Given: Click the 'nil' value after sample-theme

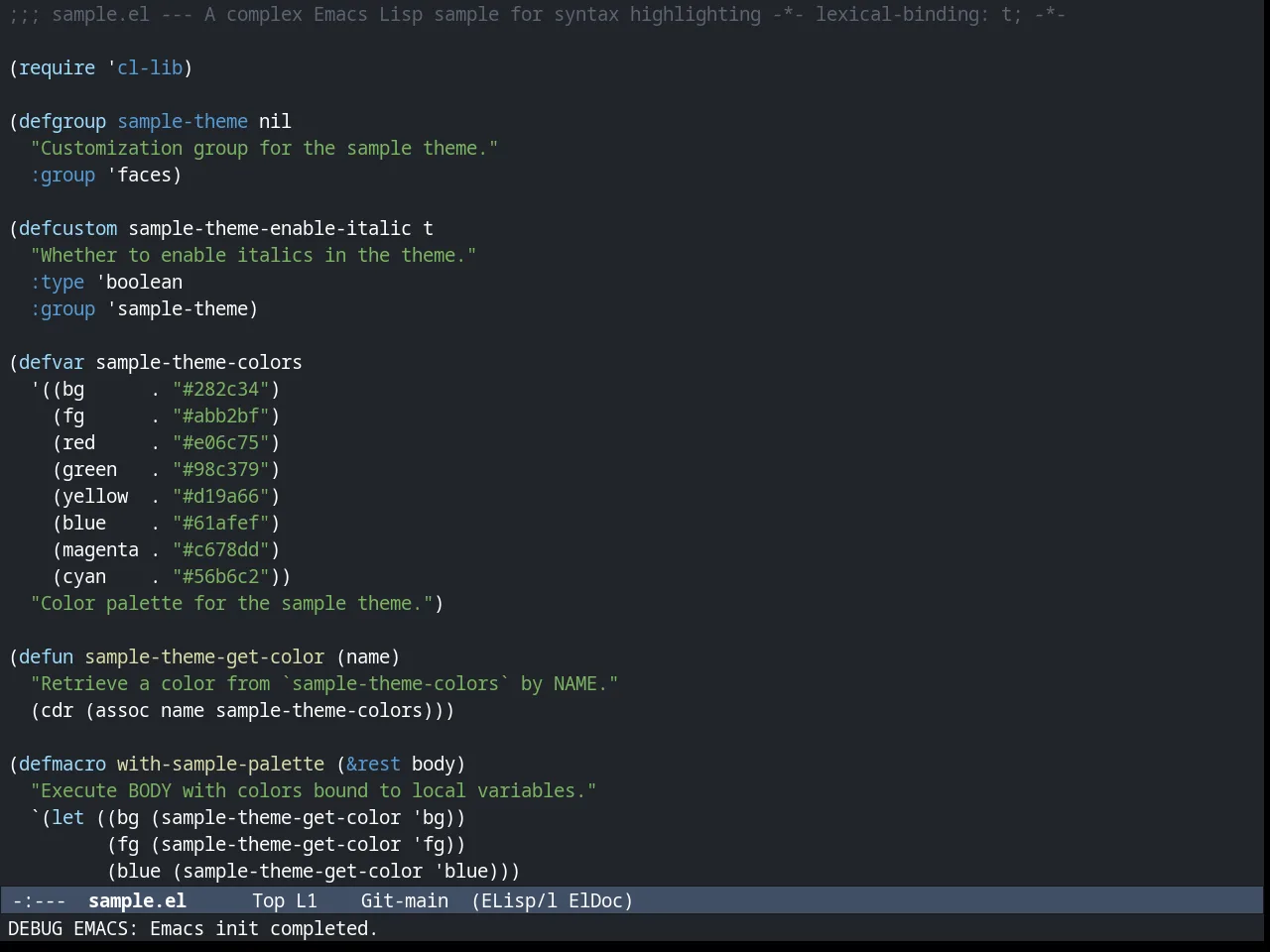Looking at the screenshot, I should (275, 121).
